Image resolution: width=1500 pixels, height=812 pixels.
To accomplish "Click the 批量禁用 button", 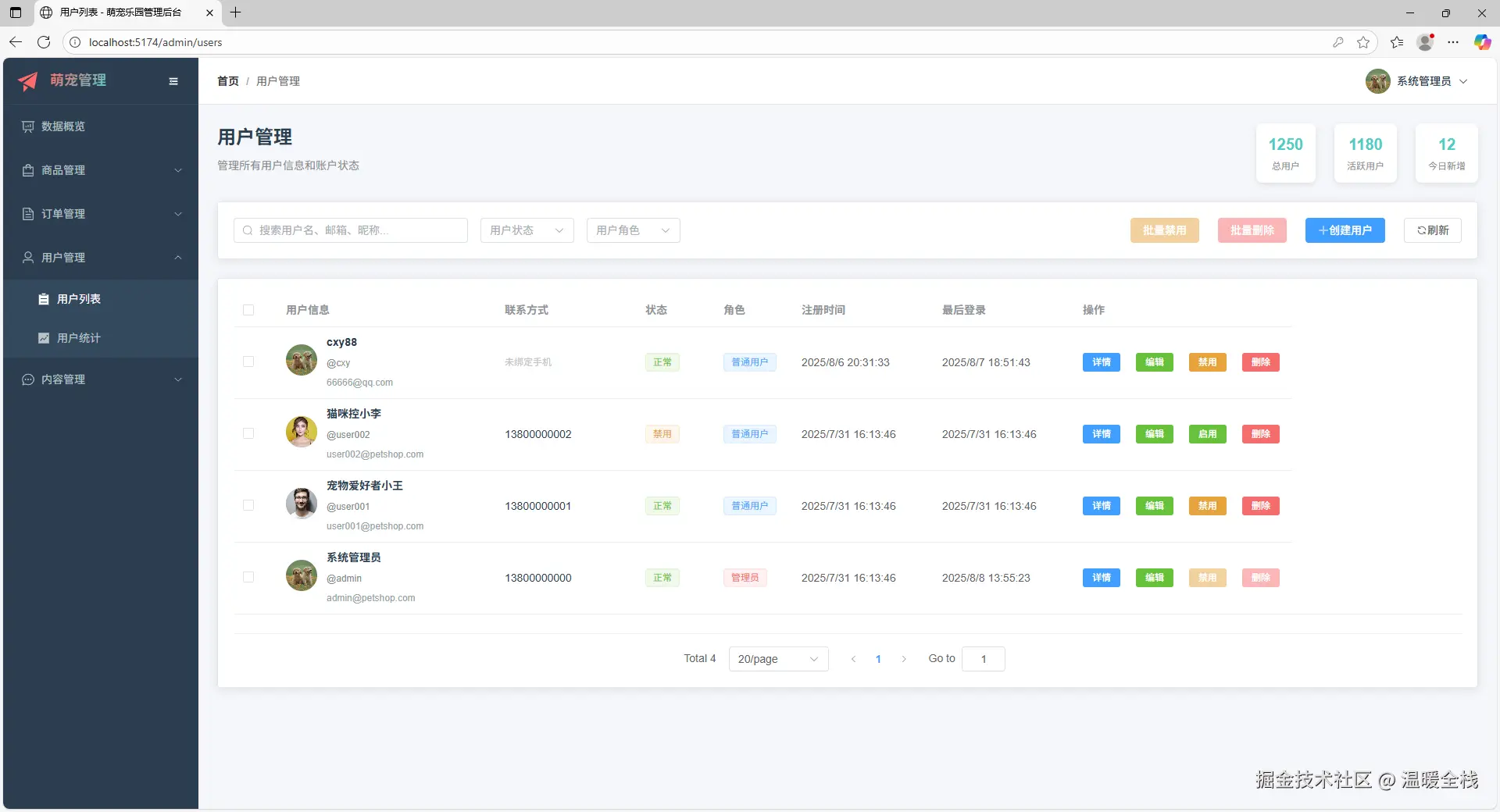I will (x=1165, y=230).
